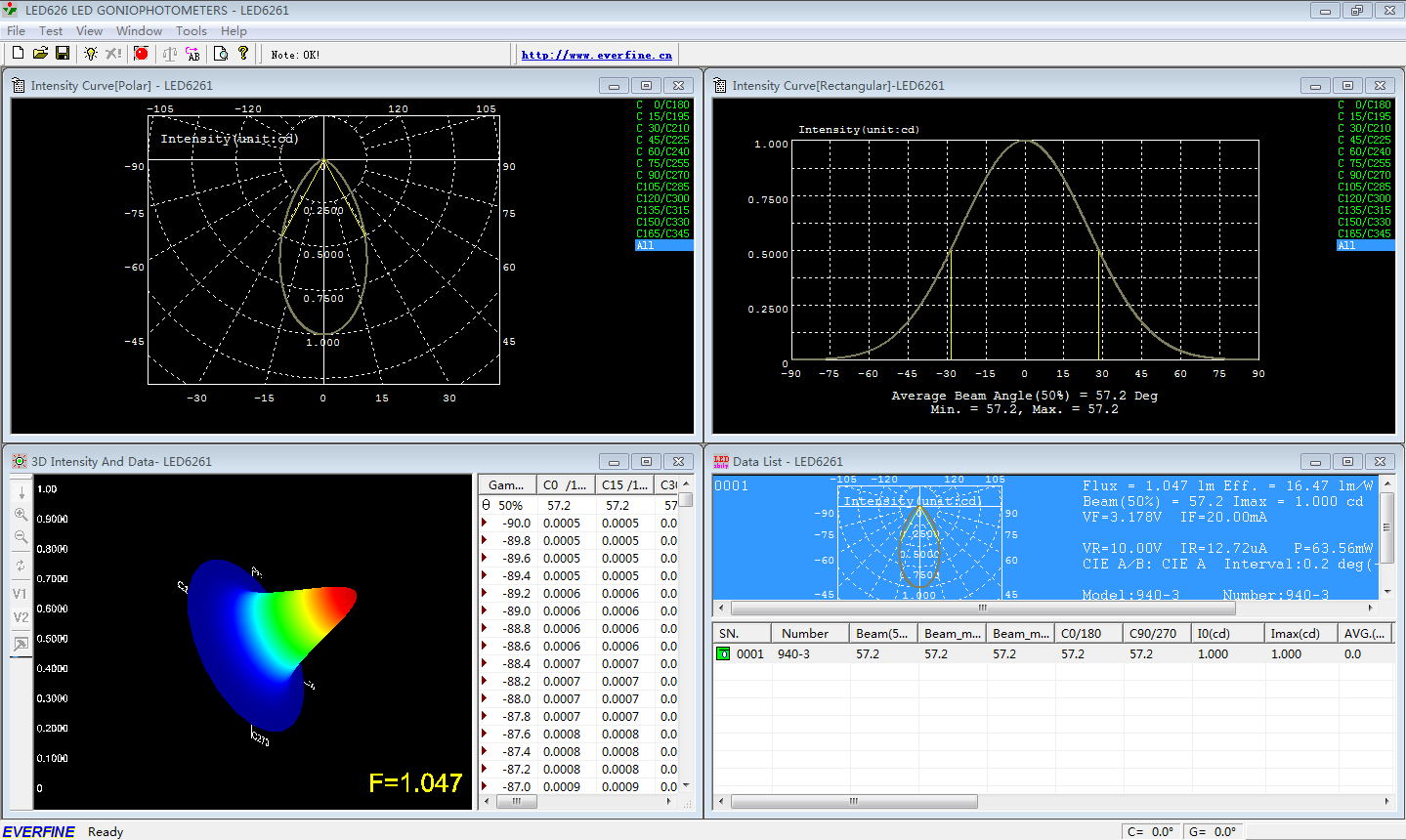Open the everfine.cn website link
Screen dimensions: 1406x840
(596, 55)
